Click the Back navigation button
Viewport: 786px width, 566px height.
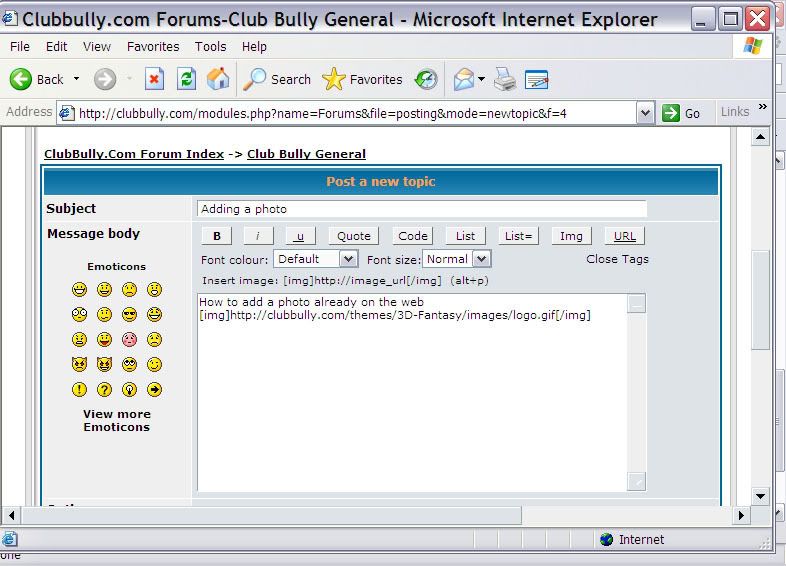36,79
